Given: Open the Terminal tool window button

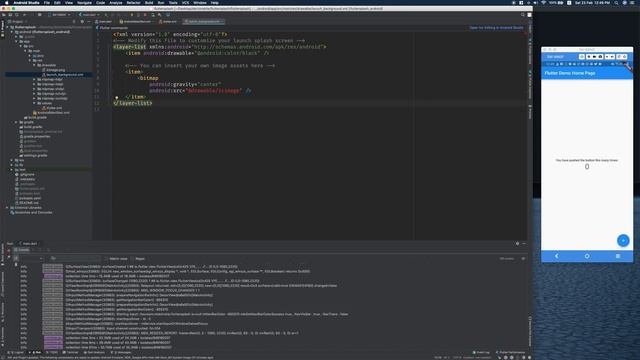Looking at the screenshot, I should 71,352.
